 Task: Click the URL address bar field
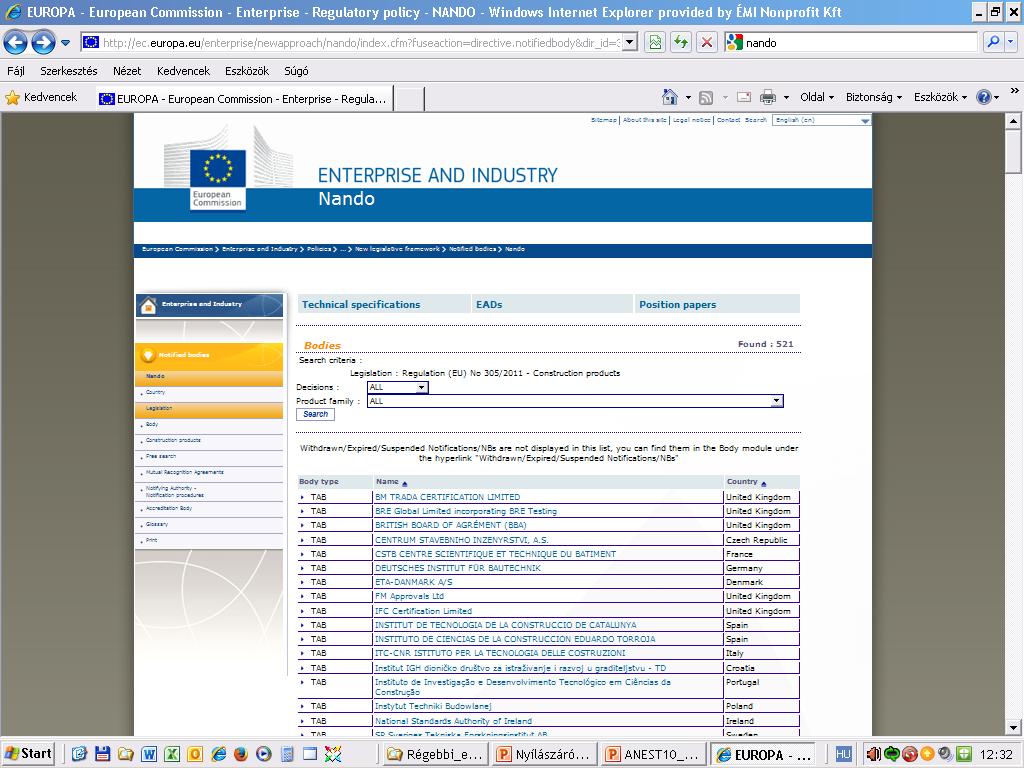[x=359, y=43]
